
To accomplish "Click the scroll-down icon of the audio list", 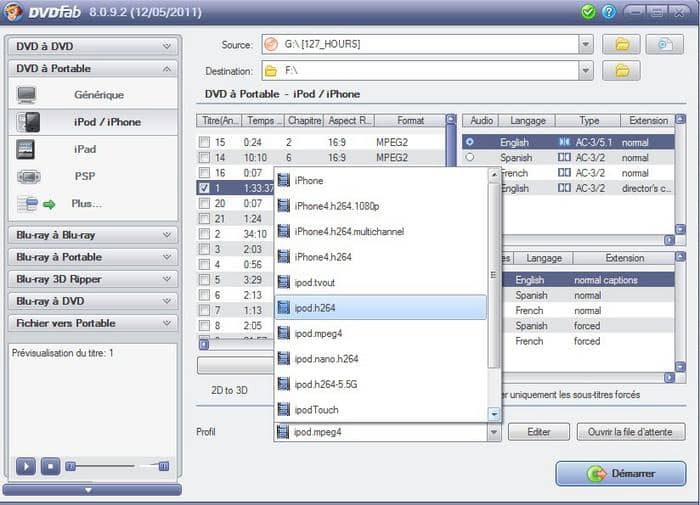I will [680, 229].
